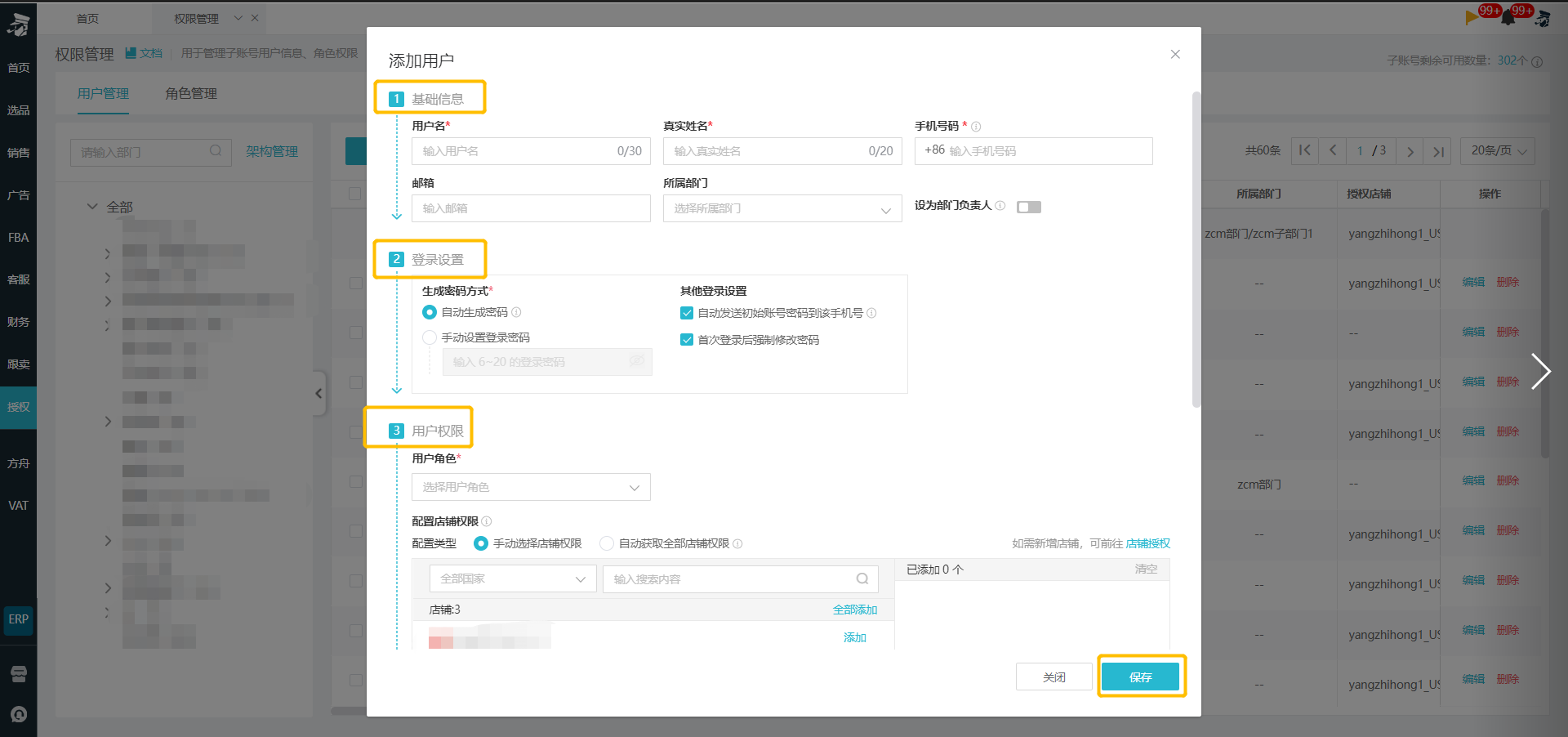Viewport: 1568px width, 737px height.
Task: Click the search icon in the store search box
Action: [862, 578]
